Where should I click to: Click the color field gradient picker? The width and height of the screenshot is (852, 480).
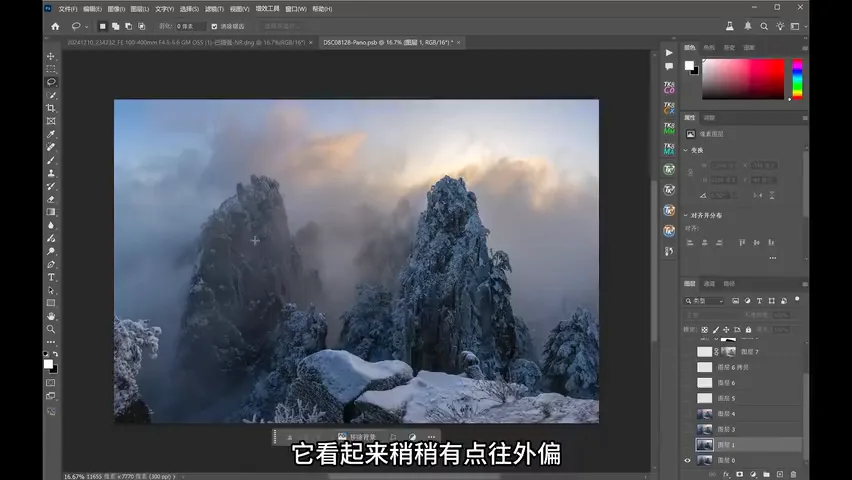(x=743, y=79)
